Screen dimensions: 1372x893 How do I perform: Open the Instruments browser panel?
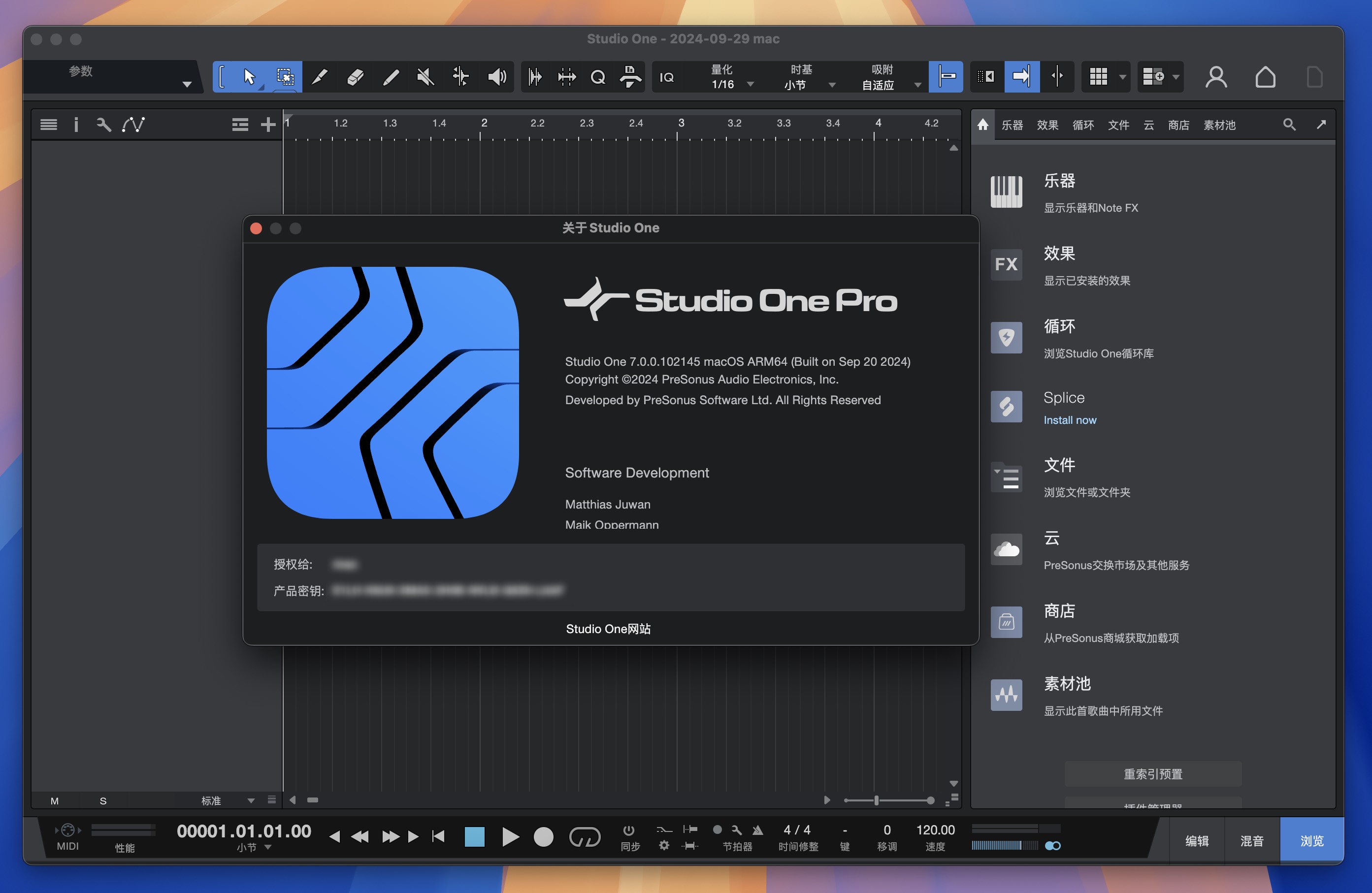[1013, 124]
